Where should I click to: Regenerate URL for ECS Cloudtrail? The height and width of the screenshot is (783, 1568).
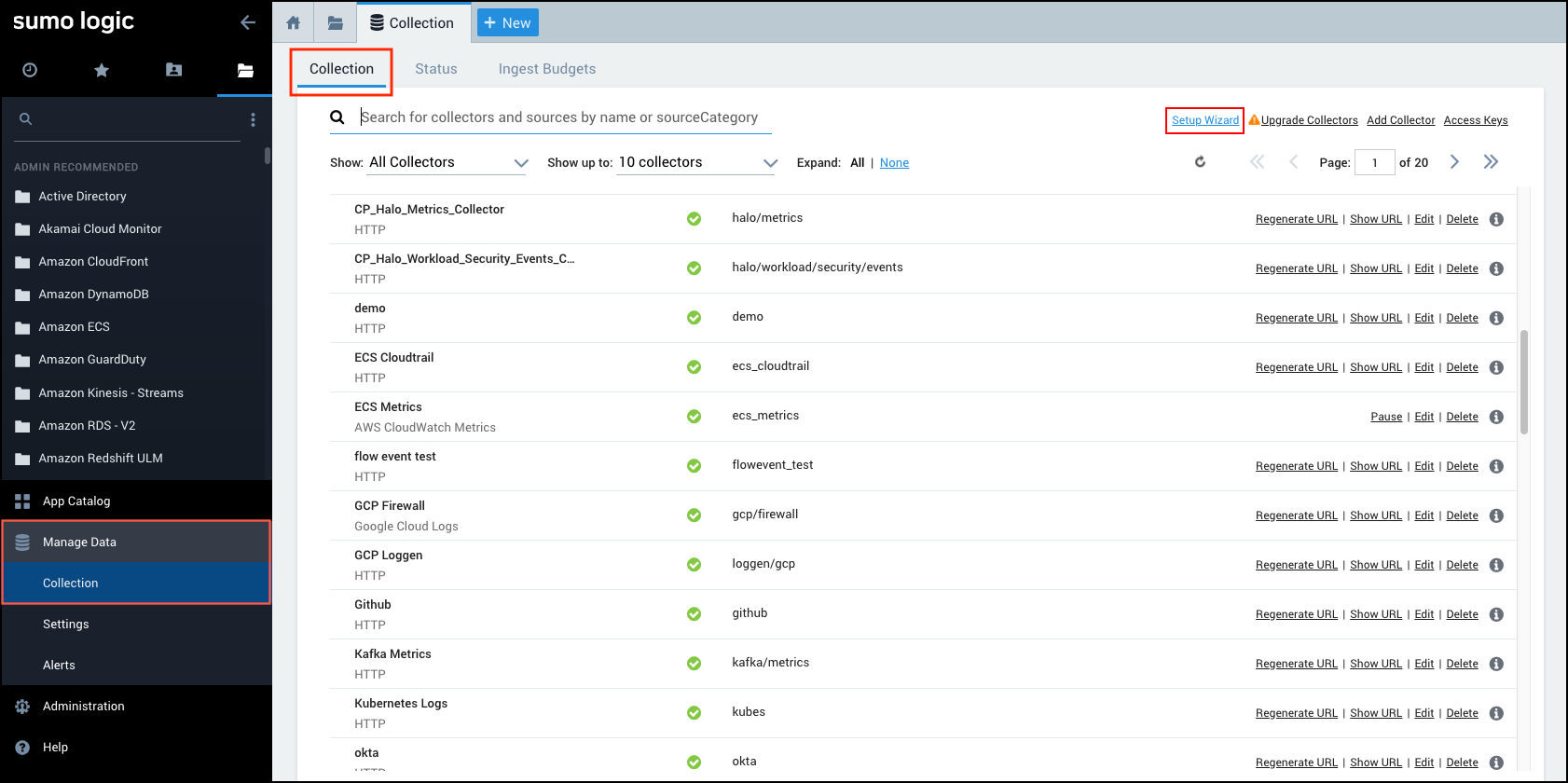(x=1296, y=367)
